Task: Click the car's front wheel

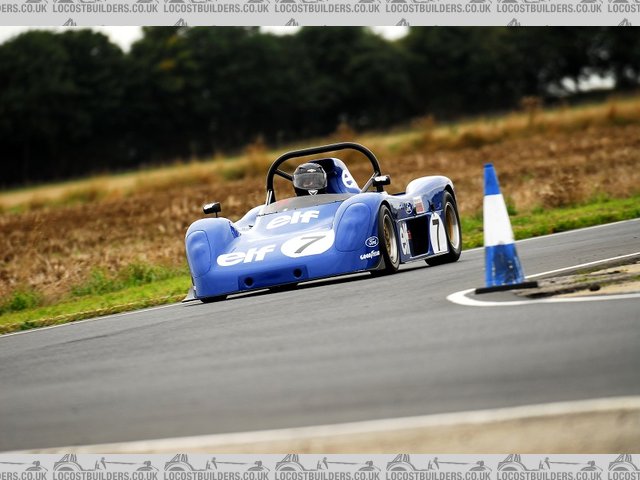Action: point(388,240)
